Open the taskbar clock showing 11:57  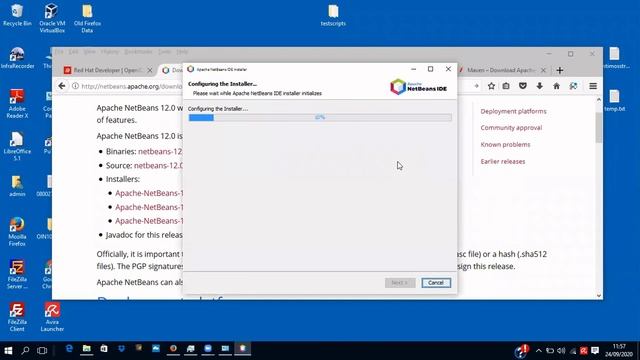(x=619, y=351)
